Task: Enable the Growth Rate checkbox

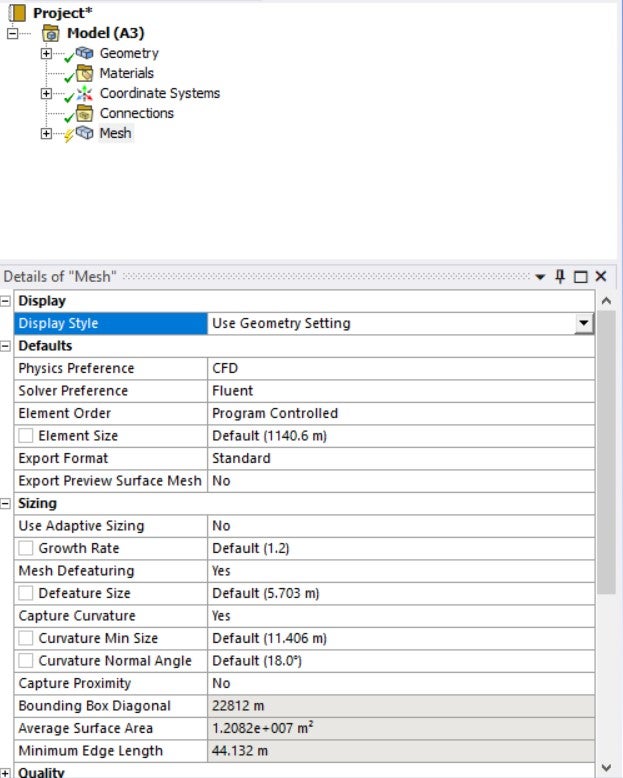Action: click(x=26, y=548)
